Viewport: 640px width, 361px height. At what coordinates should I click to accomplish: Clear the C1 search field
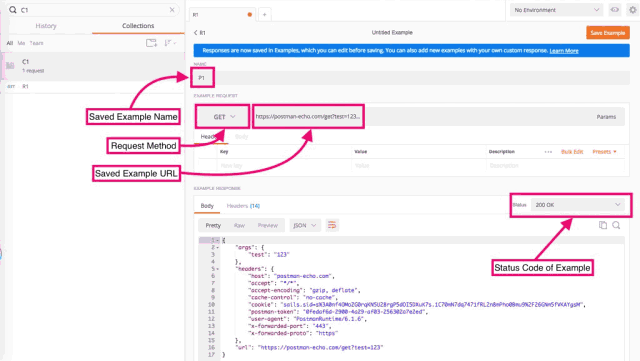172,10
